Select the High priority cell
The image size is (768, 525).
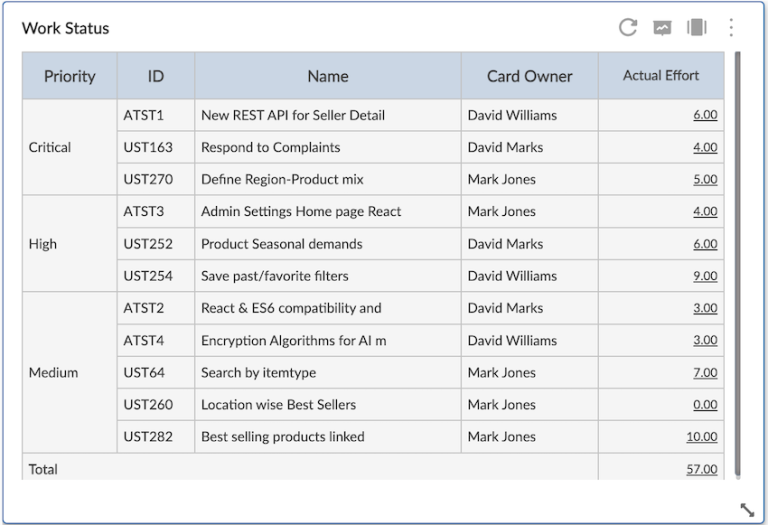tap(70, 243)
